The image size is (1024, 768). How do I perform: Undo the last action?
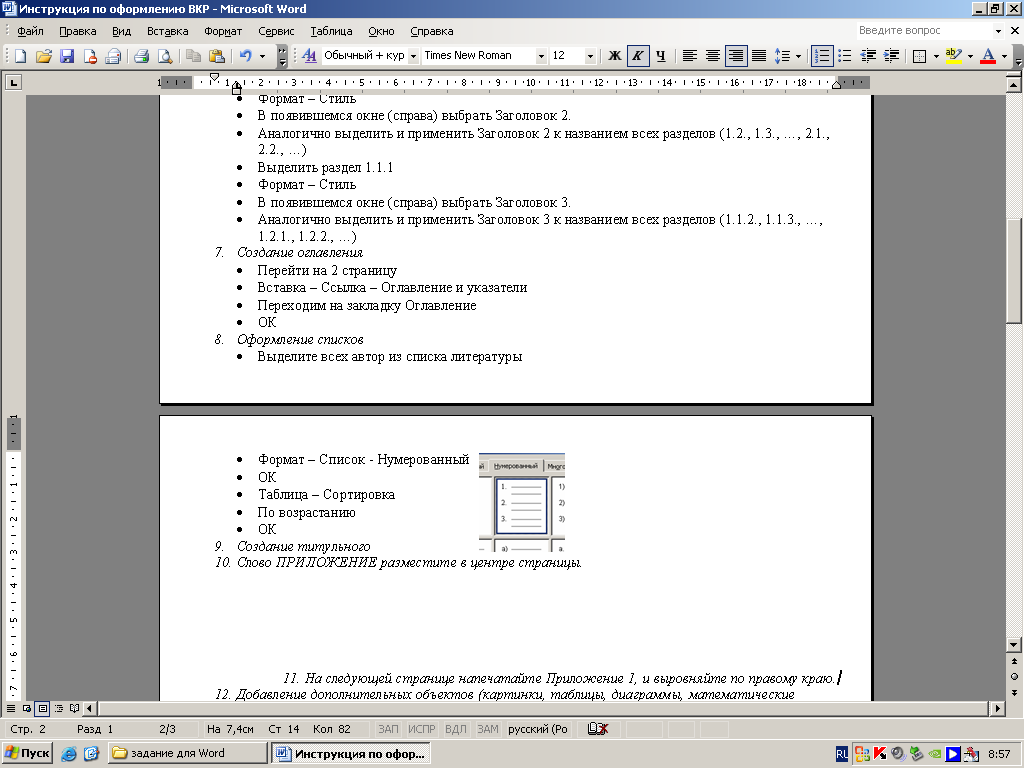point(246,56)
